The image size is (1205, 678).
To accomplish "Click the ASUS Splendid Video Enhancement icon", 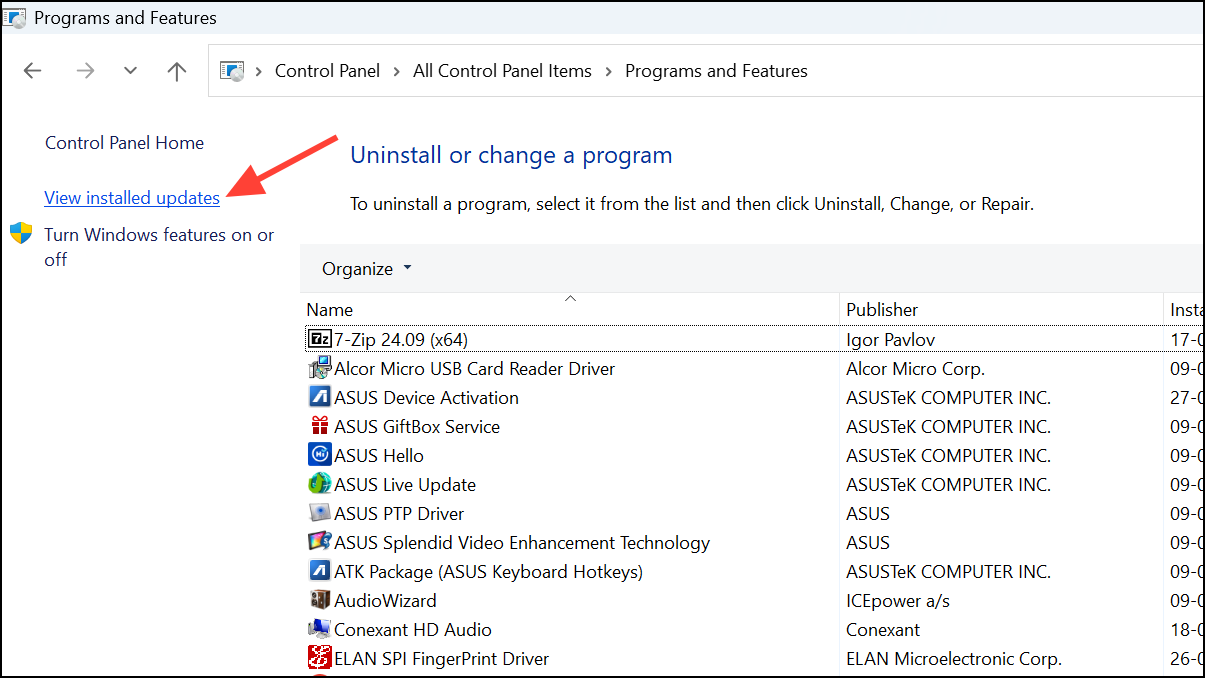I will tap(319, 542).
